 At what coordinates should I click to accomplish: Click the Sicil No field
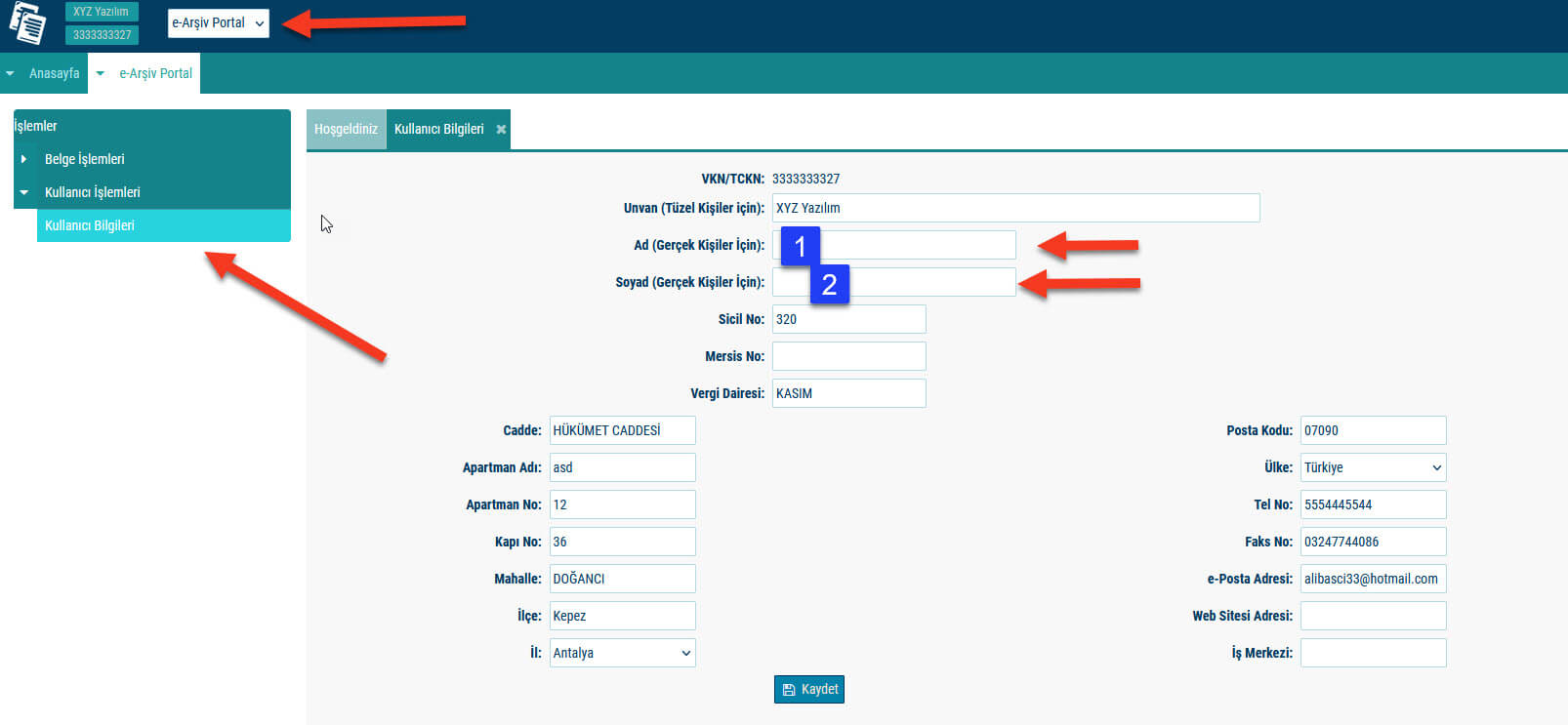coord(848,319)
